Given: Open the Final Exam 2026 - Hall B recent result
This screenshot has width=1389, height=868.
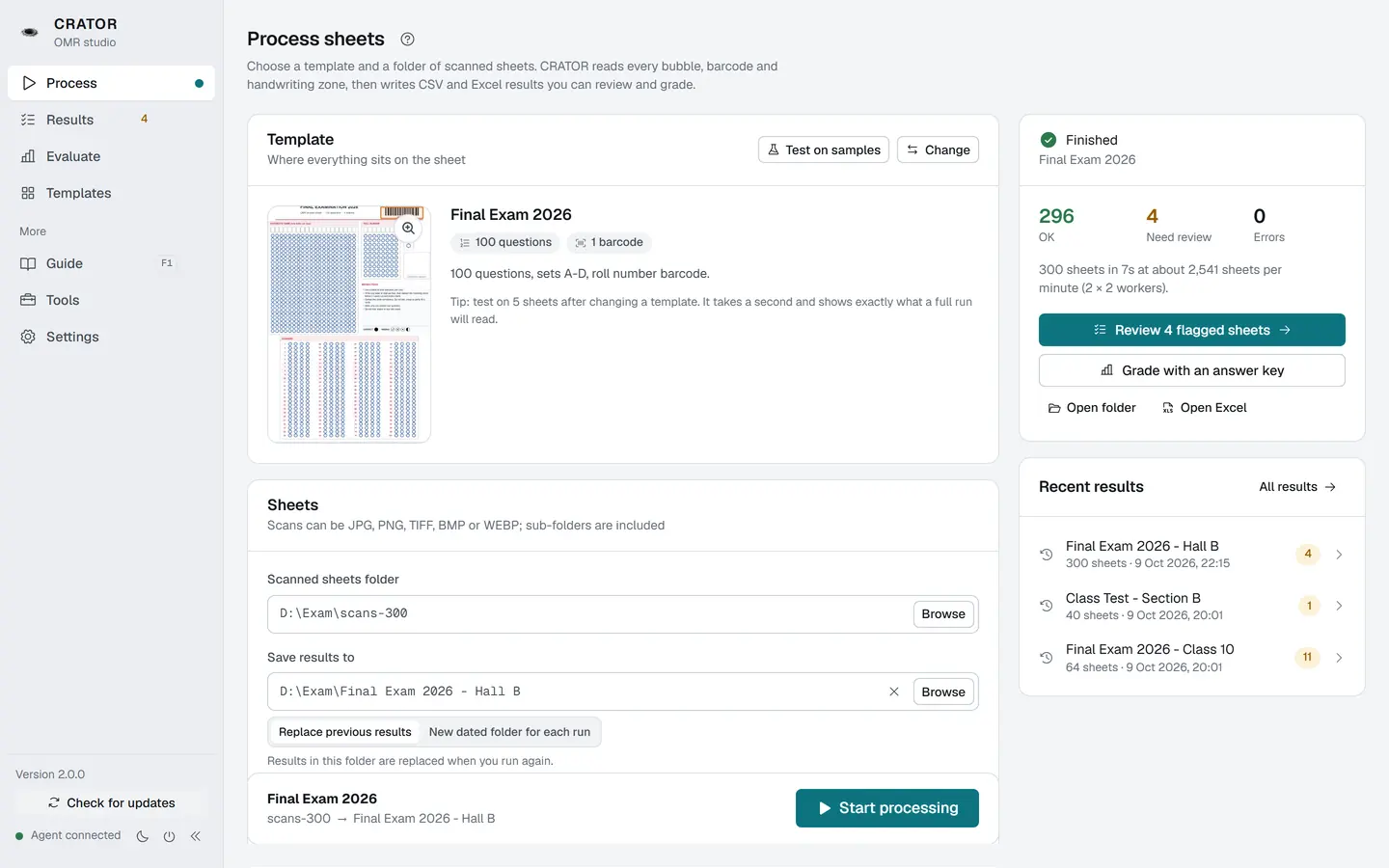Looking at the screenshot, I should click(1192, 555).
